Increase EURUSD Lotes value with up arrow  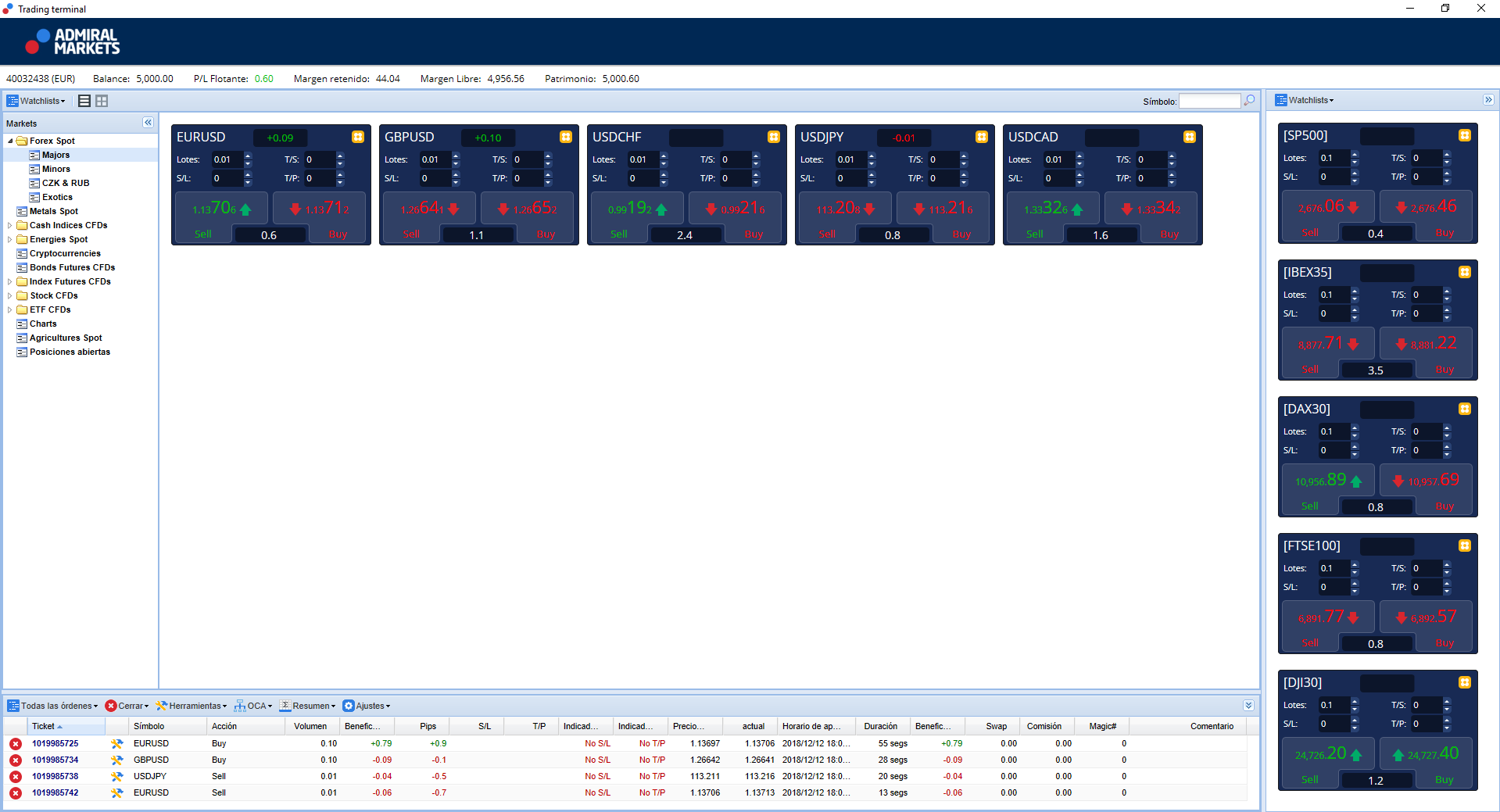click(x=248, y=156)
